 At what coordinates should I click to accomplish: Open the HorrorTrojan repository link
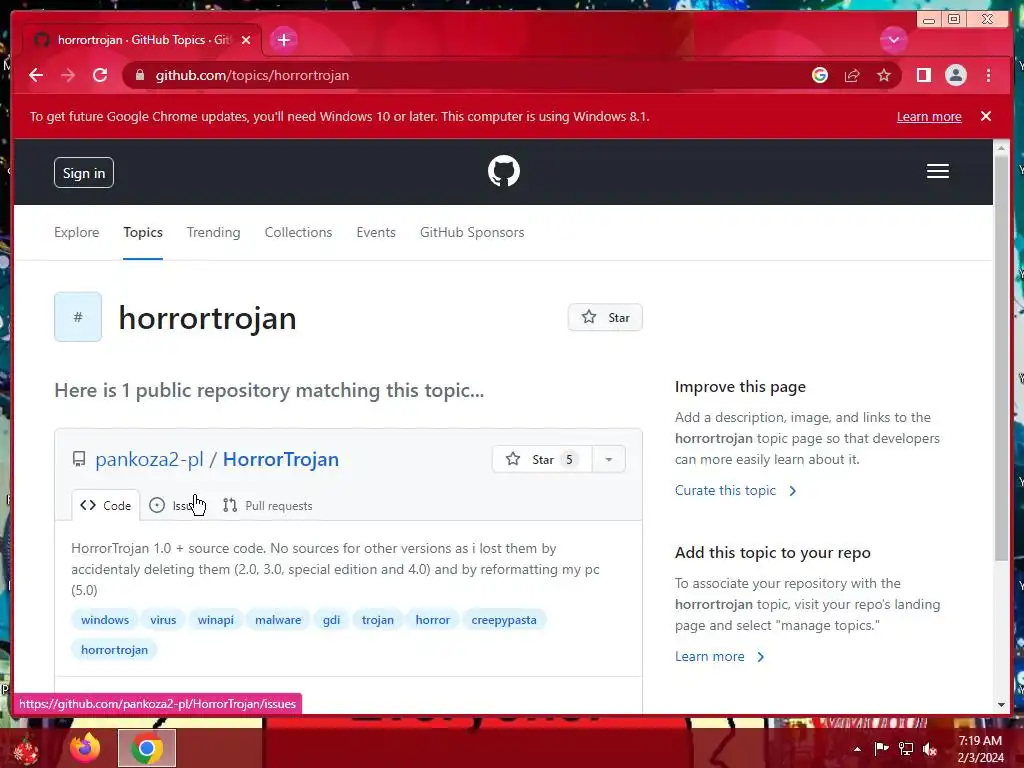pos(281,459)
